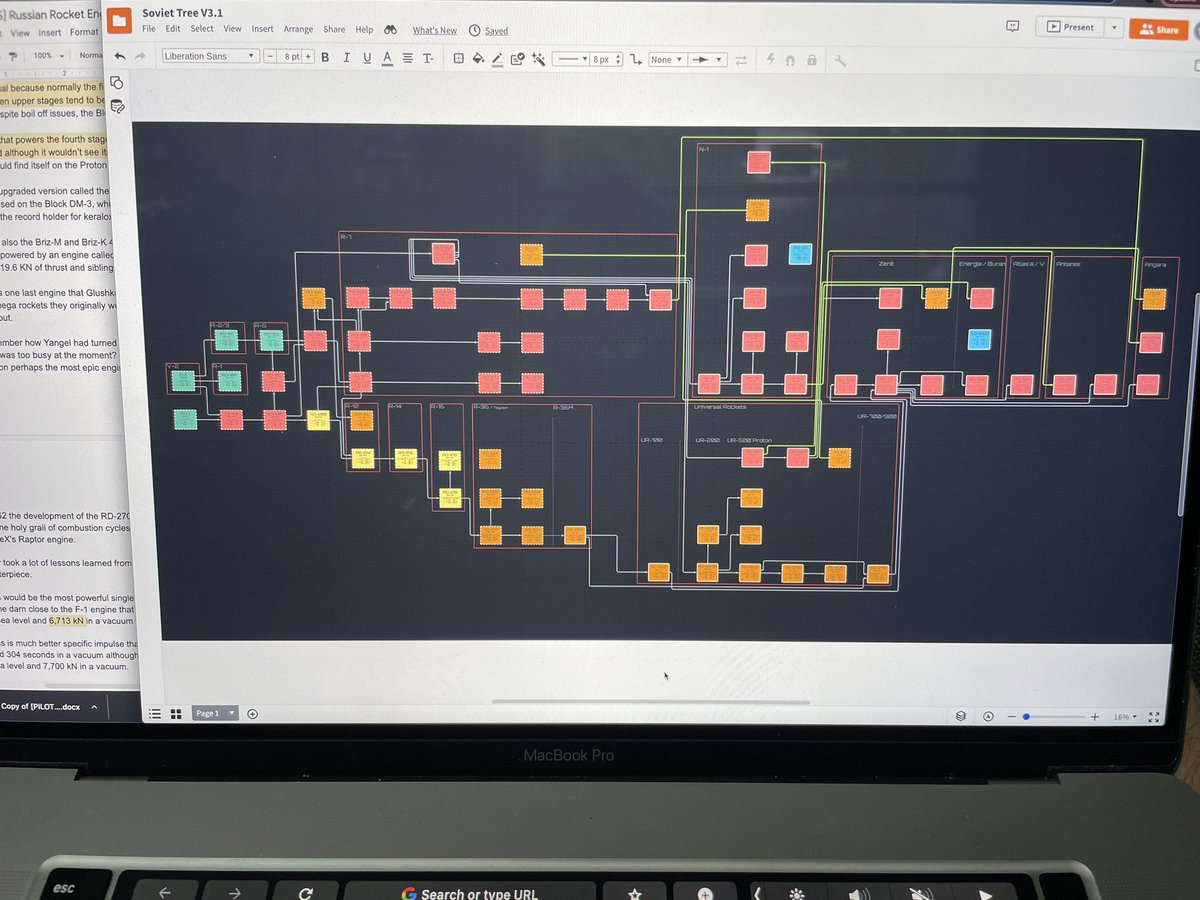Click the orange Share button
Screen dimensions: 1200x900
click(1158, 30)
